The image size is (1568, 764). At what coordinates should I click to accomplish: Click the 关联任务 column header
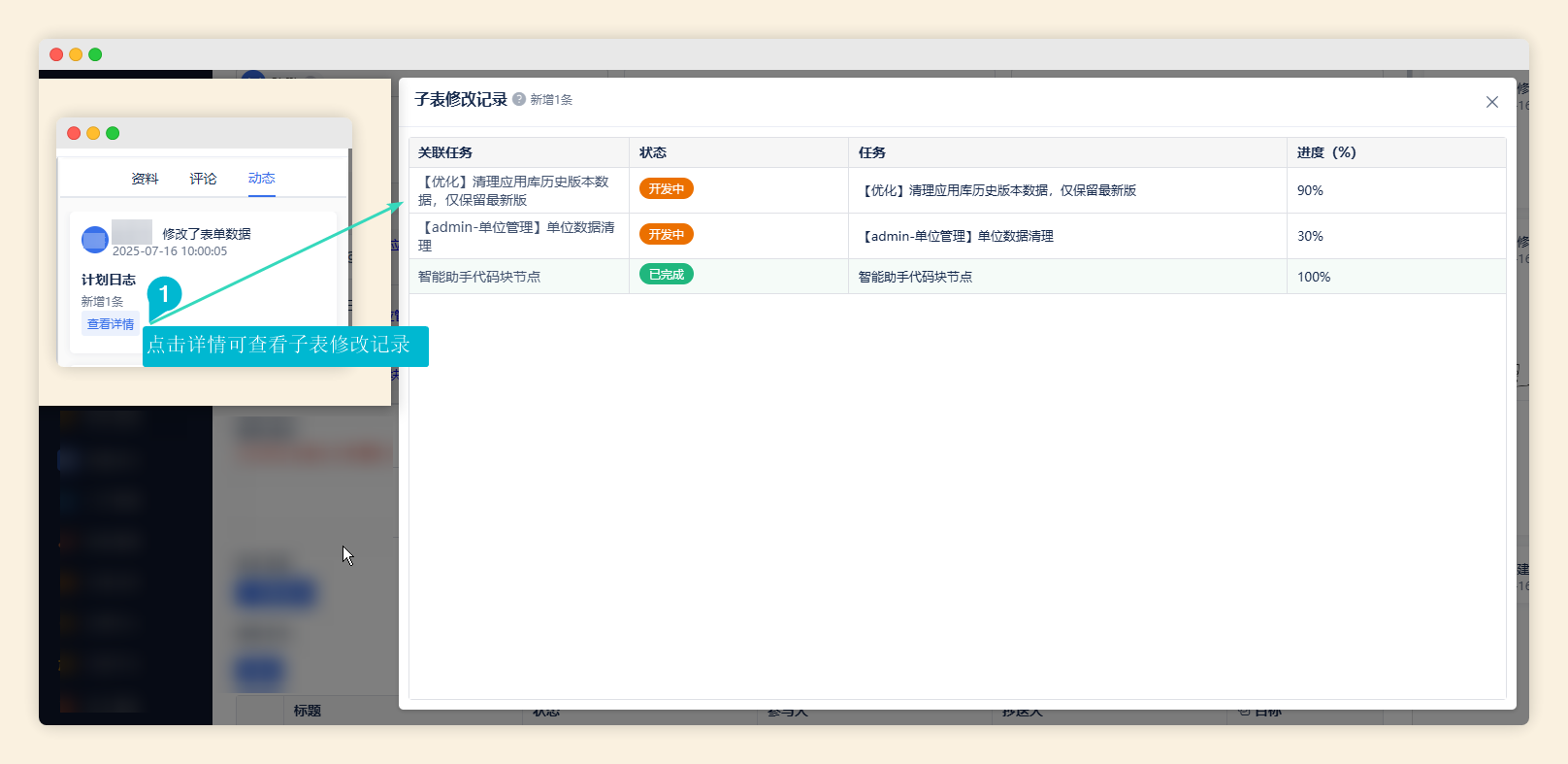[445, 152]
